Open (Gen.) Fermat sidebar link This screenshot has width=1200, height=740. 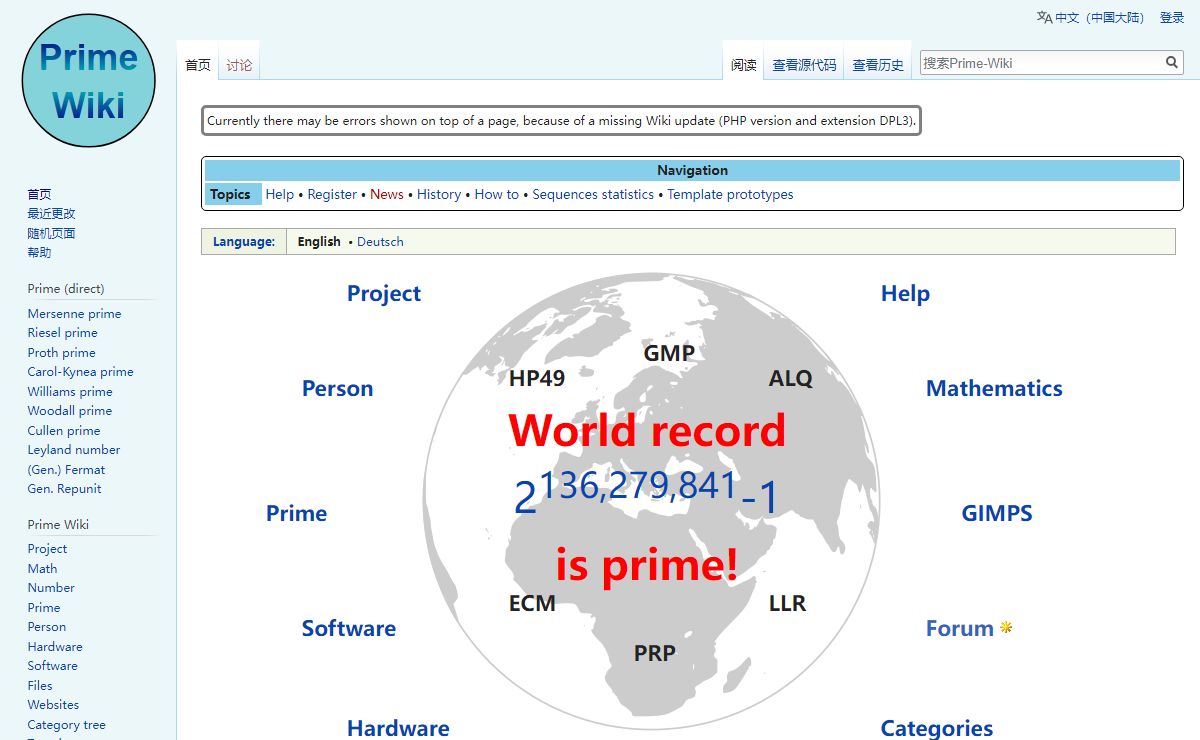coord(66,470)
